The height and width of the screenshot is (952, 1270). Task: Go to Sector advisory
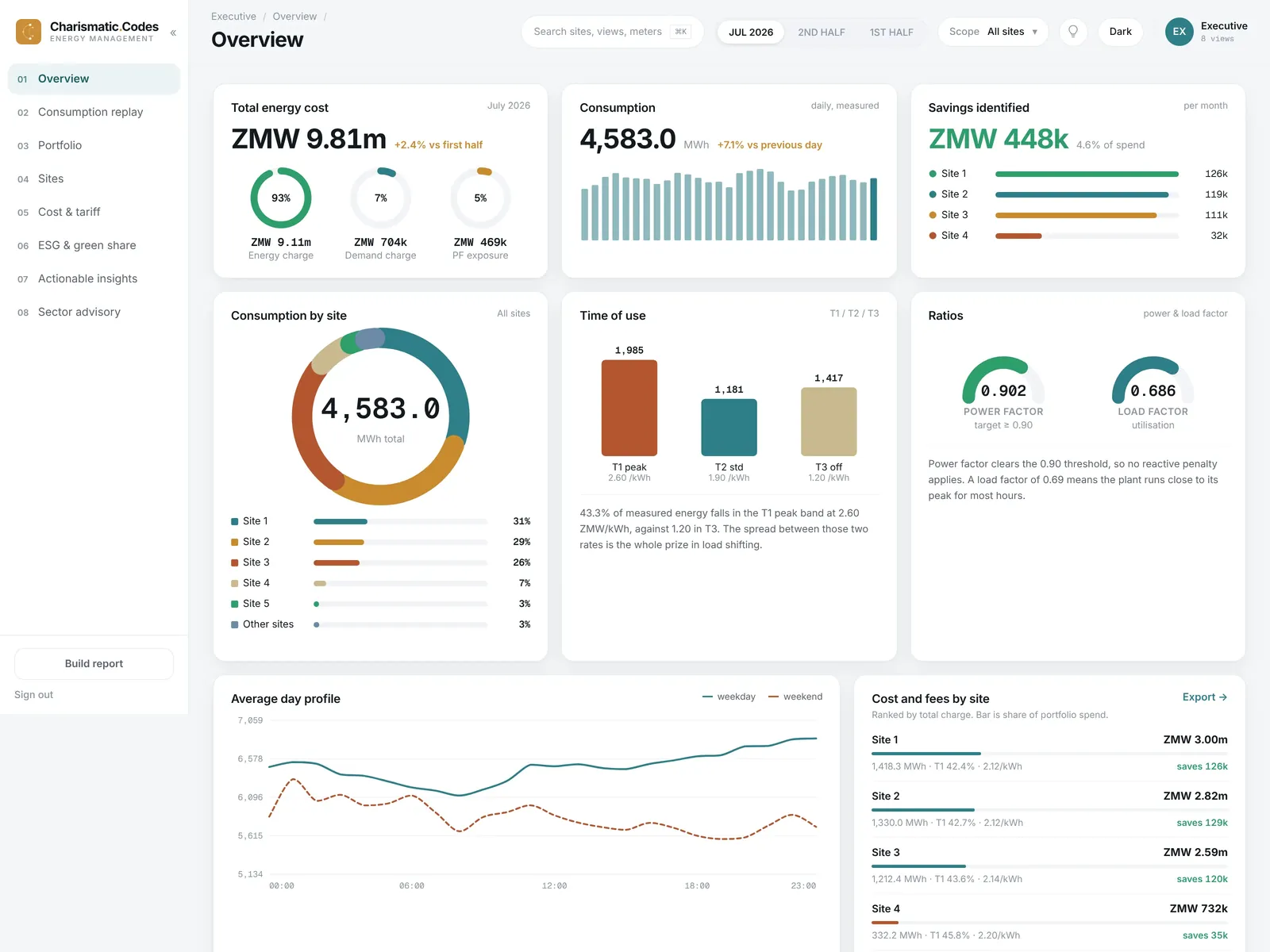[94, 312]
